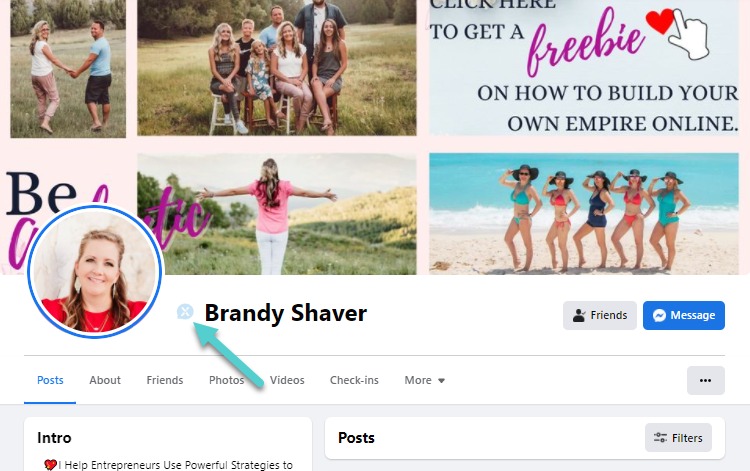Viewport: 750px width, 471px height.
Task: Click the beach group photo in cover
Action: pos(584,214)
